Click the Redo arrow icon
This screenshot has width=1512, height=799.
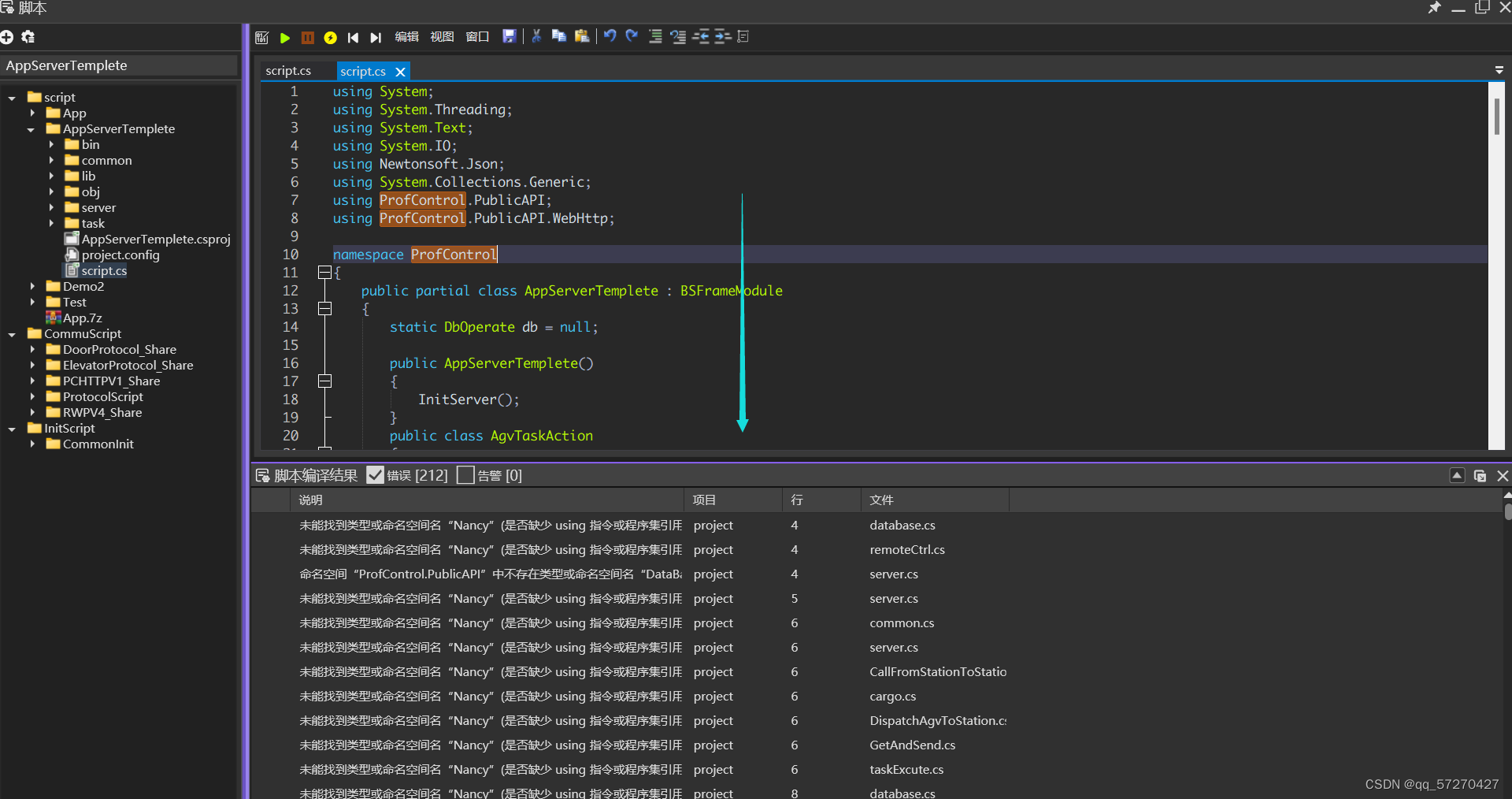[632, 36]
